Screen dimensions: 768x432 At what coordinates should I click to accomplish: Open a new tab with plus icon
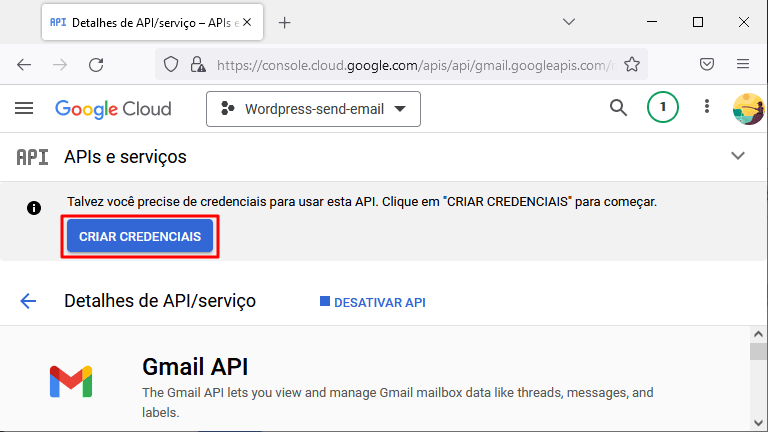(x=285, y=23)
